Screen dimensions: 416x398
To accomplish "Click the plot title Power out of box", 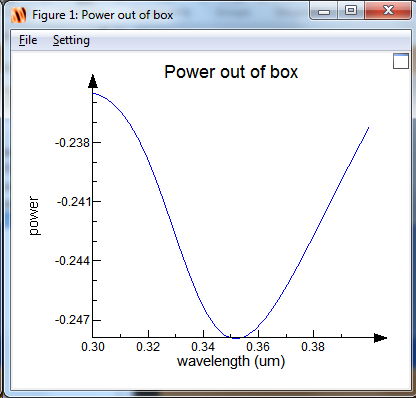I will tap(231, 72).
